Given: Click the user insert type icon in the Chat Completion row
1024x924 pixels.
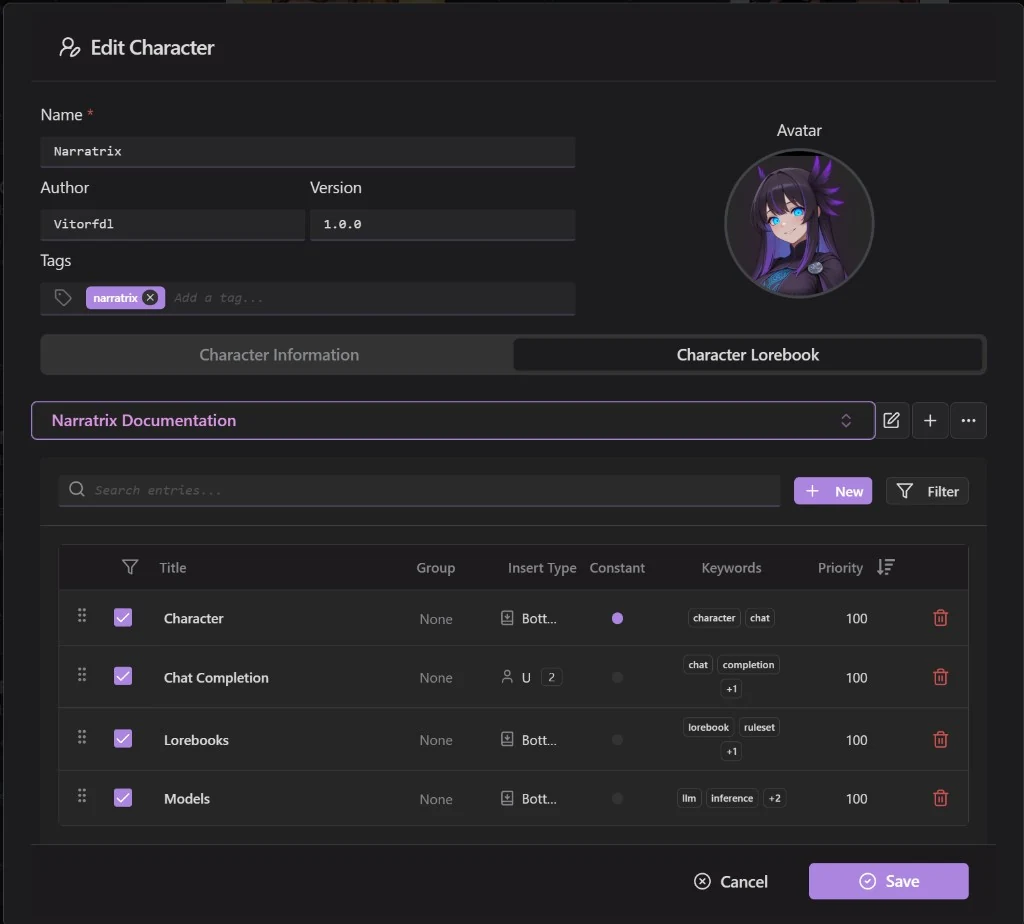Looking at the screenshot, I should click(x=507, y=677).
